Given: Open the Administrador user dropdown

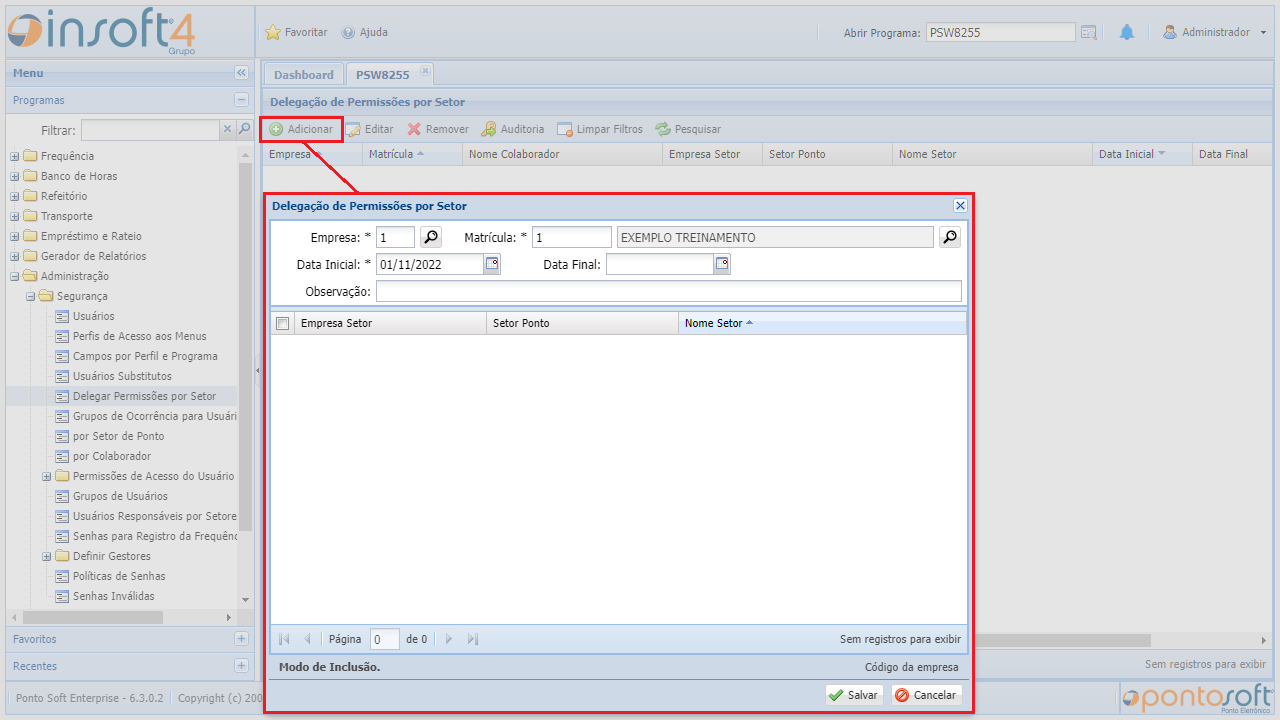Looking at the screenshot, I should (x=1215, y=32).
